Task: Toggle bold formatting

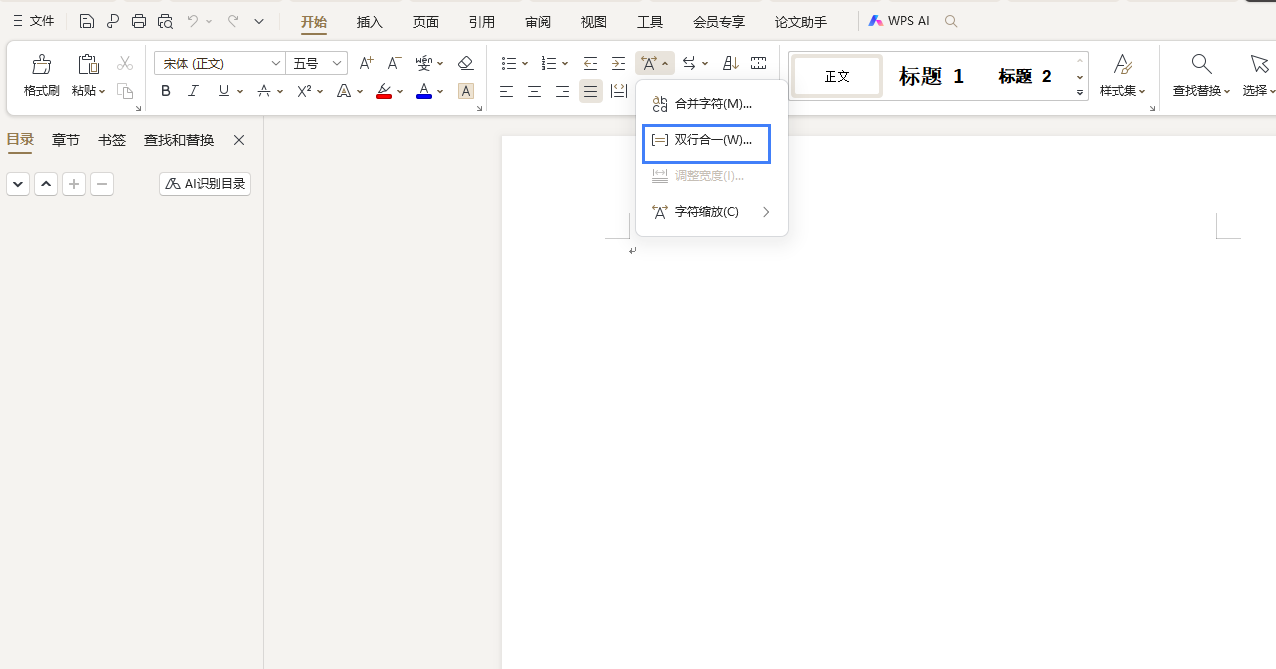Action: pos(166,91)
